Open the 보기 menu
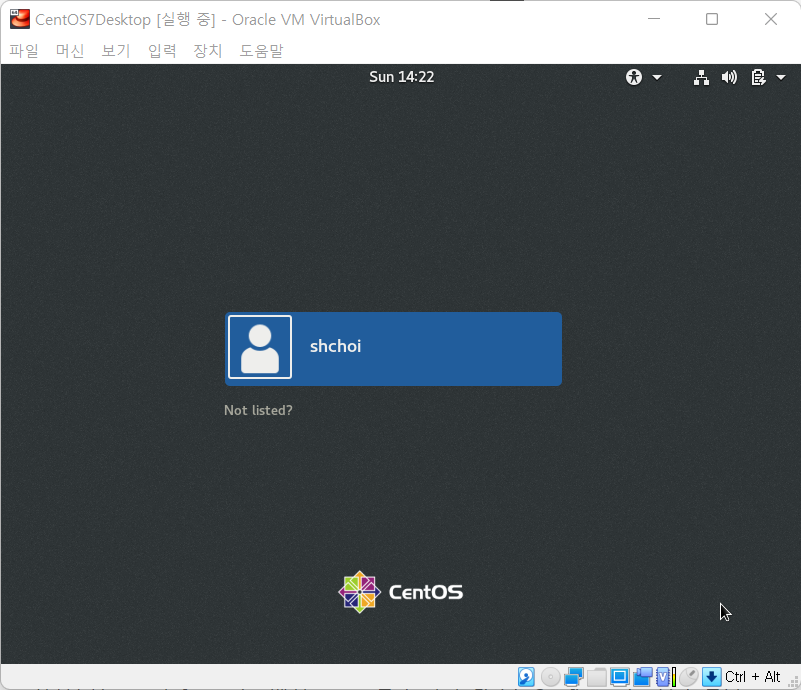Image resolution: width=801 pixels, height=690 pixels. click(116, 51)
